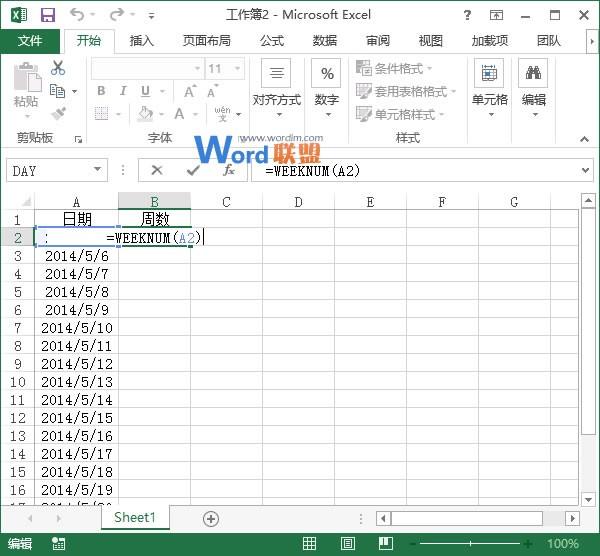Click the zoom in plus button
Image resolution: width=600 pixels, height=556 pixels.
coord(528,544)
